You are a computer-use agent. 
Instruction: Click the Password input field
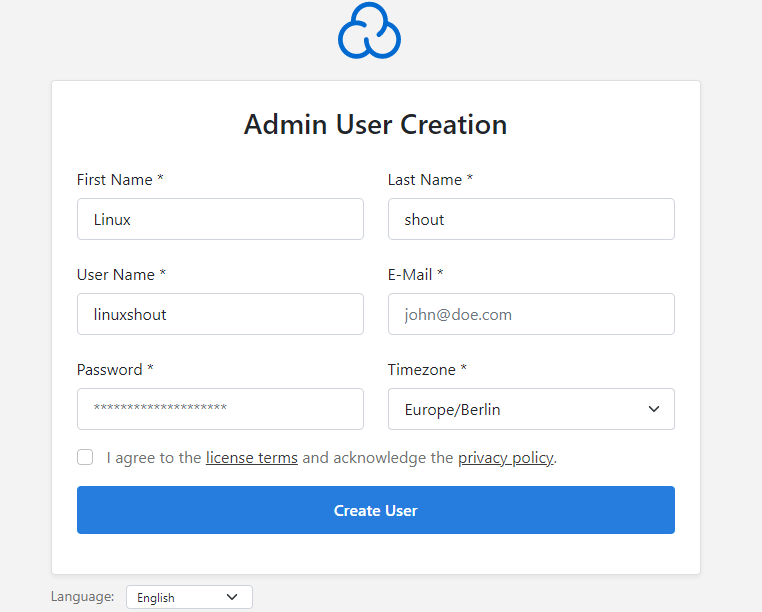(220, 409)
